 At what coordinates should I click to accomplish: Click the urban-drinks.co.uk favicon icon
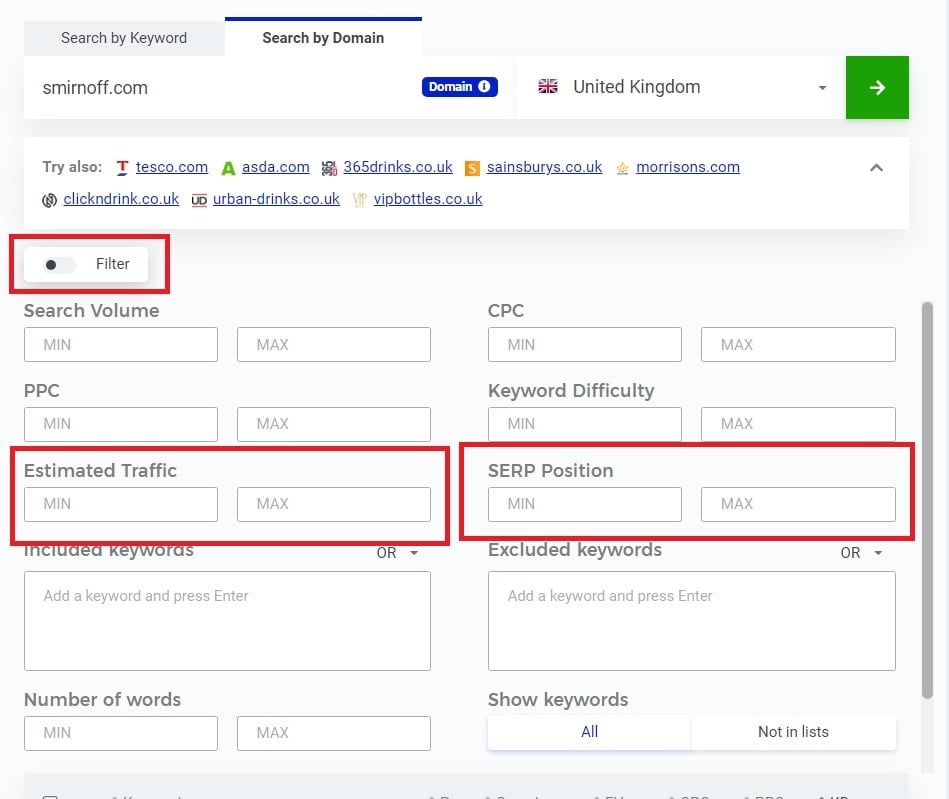[x=198, y=199]
